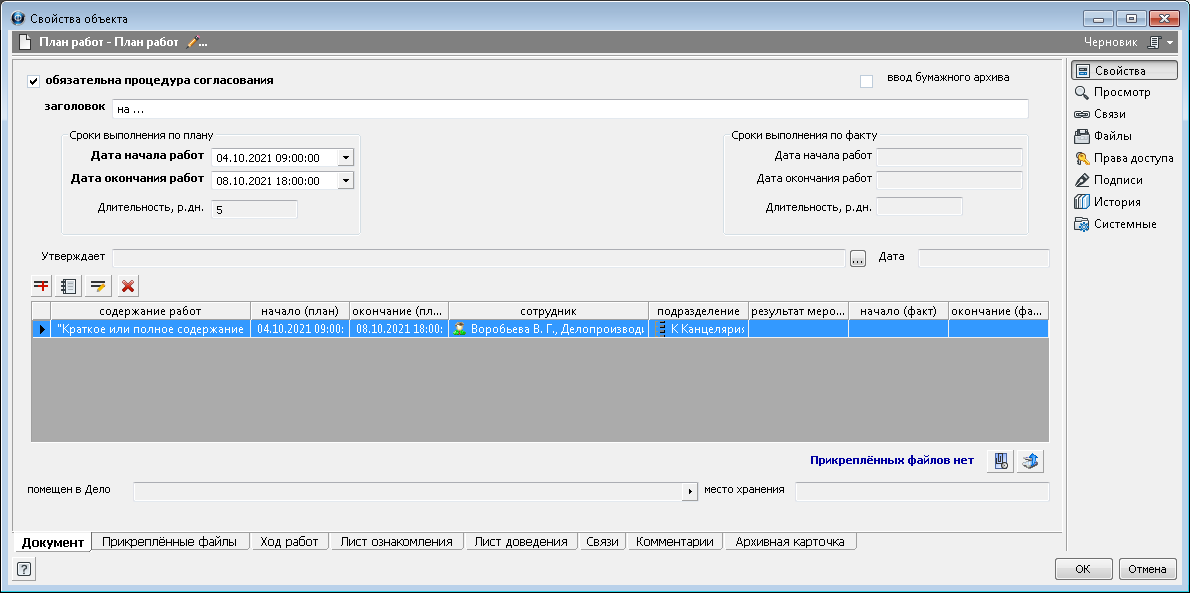This screenshot has width=1190, height=593.
Task: Expand the Дата начала работ dropdown
Action: tap(345, 157)
